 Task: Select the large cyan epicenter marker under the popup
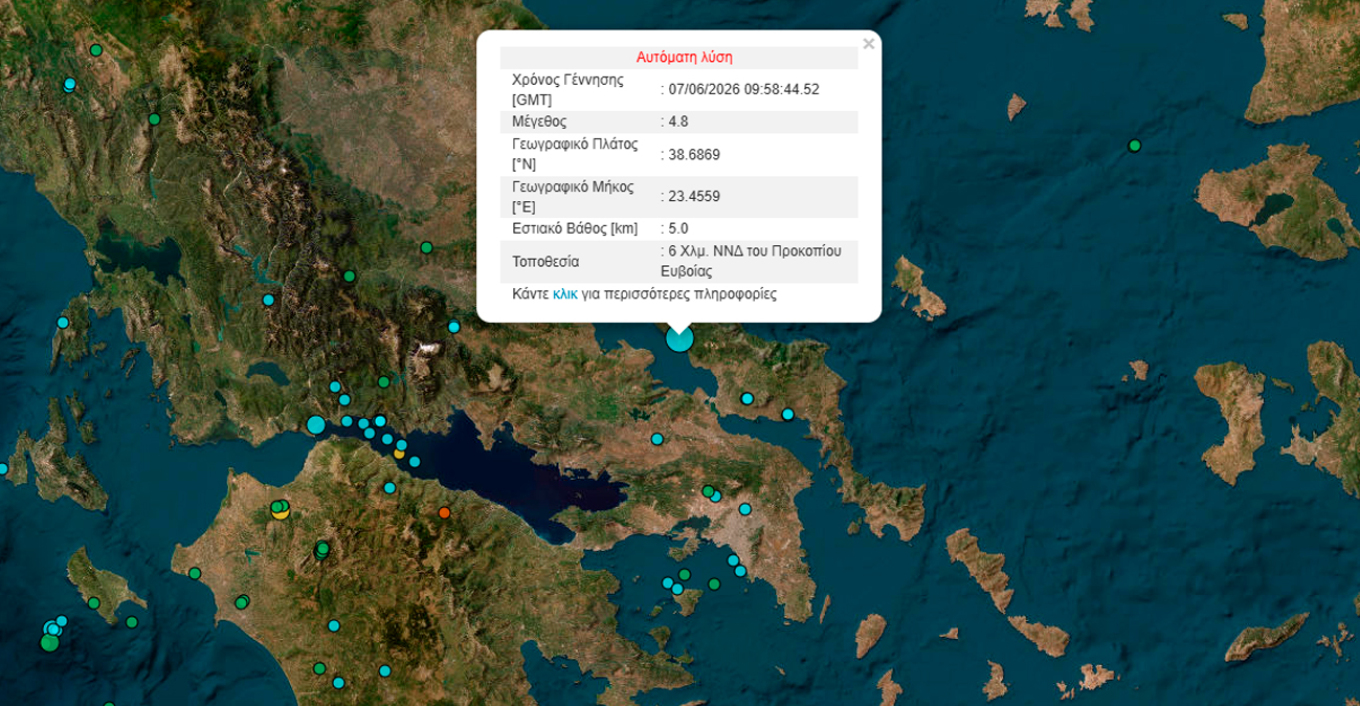679,339
